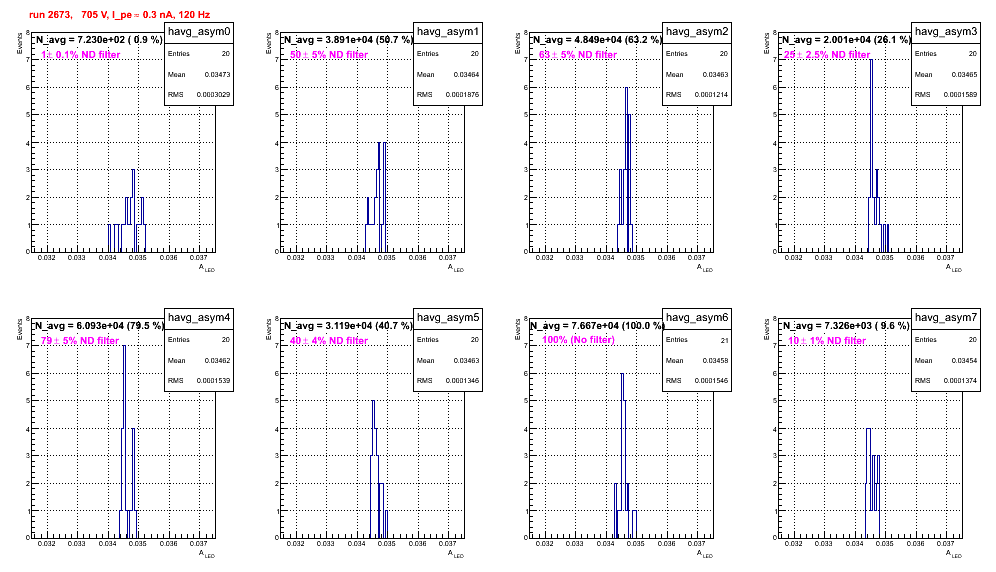
Task: Click the histogram peak in havg_asym5 plot
Action: pos(373,402)
